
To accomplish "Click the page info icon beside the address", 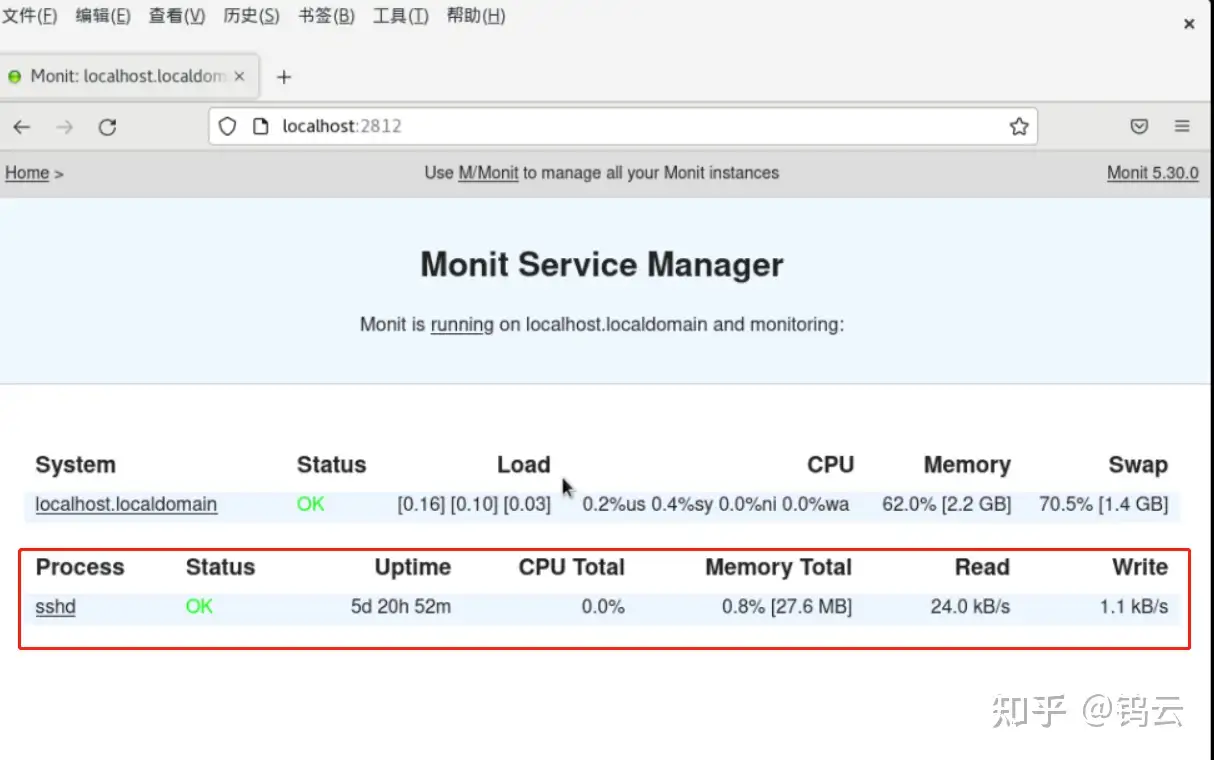I will (260, 127).
